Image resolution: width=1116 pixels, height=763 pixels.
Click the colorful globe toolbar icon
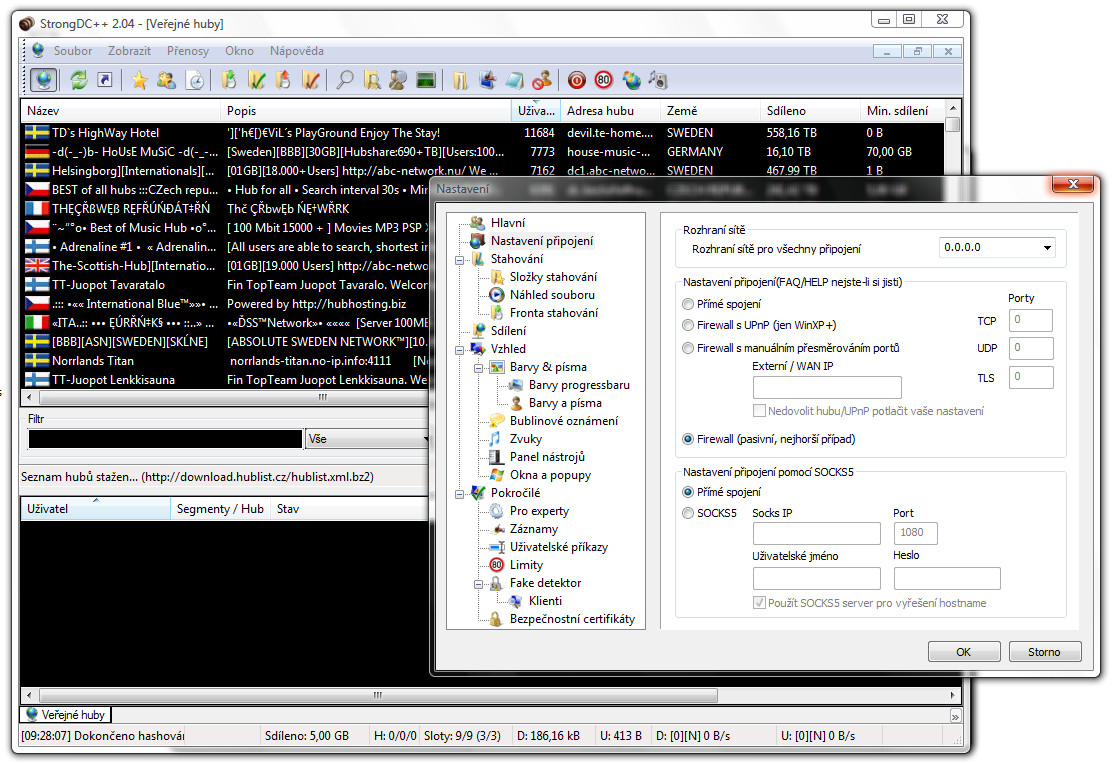coord(631,80)
